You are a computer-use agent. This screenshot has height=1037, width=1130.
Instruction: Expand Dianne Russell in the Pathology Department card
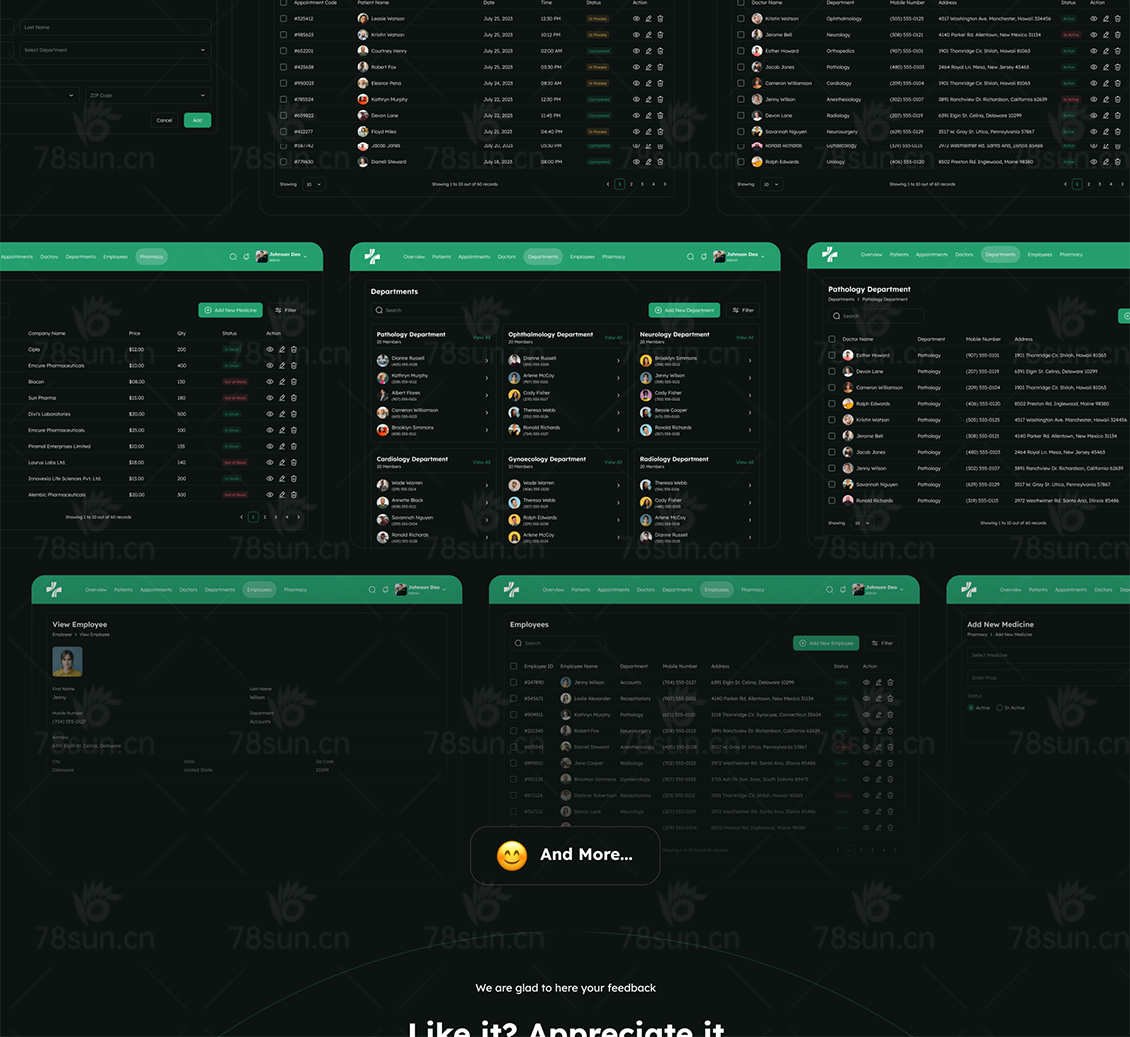(487, 360)
